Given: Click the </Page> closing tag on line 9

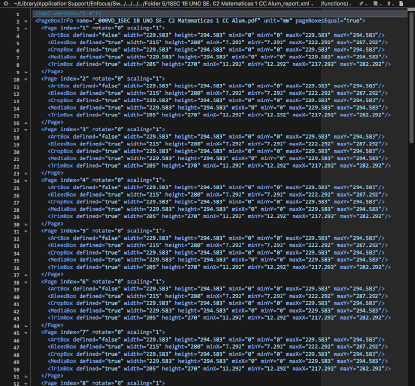Looking at the screenshot, I should tap(52, 71).
